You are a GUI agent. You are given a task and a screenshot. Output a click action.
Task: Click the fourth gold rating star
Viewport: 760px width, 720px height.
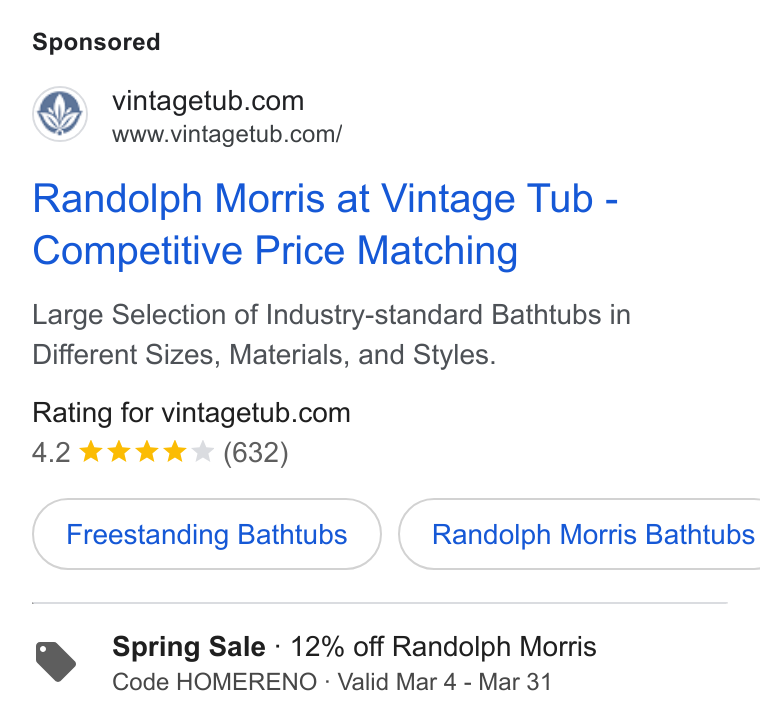pyautogui.click(x=175, y=452)
